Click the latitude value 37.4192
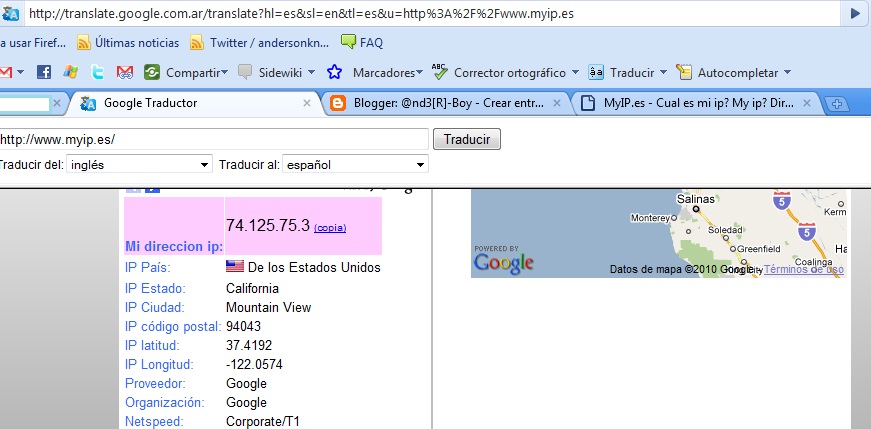Image resolution: width=871 pixels, height=429 pixels. click(249, 346)
